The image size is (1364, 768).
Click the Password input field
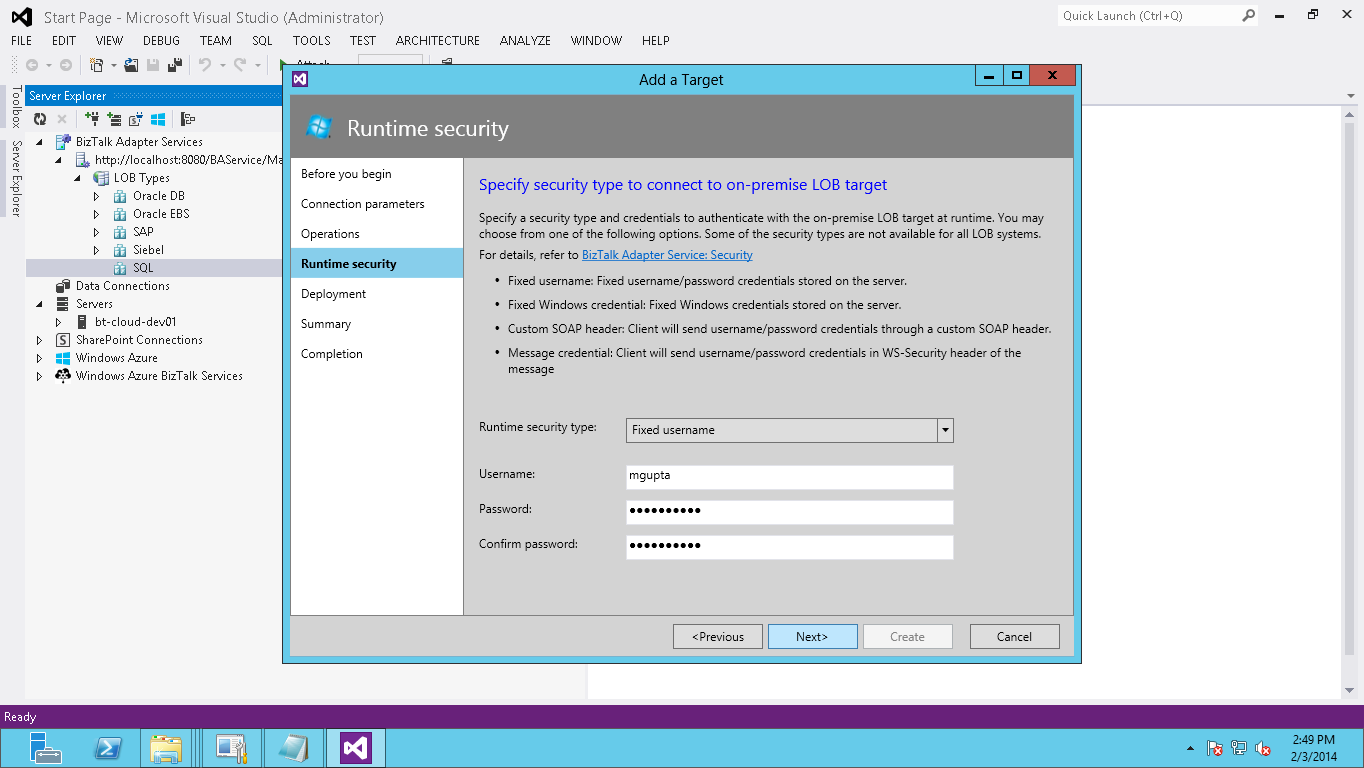790,512
